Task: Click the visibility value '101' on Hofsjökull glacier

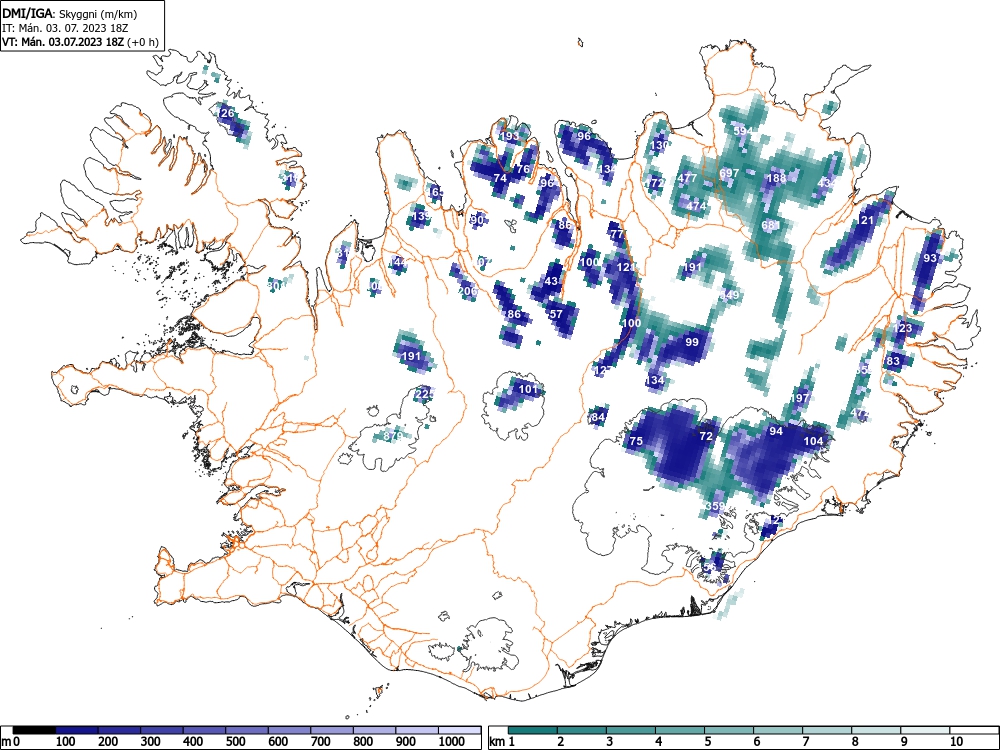Action: 529,389
